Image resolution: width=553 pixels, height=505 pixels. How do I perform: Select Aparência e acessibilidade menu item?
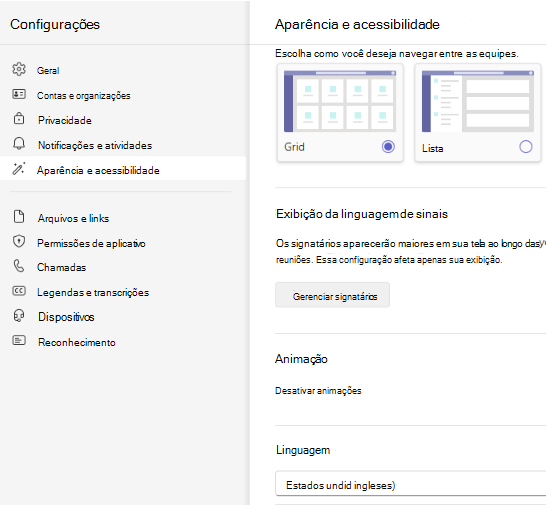[x=123, y=169]
